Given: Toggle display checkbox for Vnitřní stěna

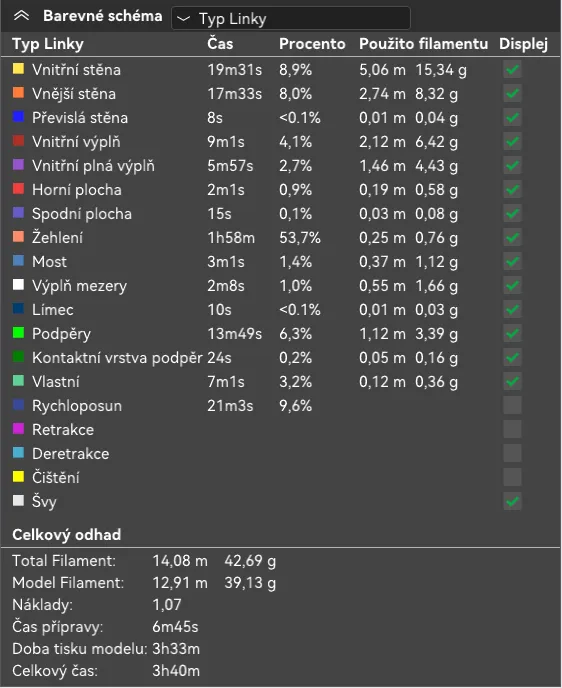Looking at the screenshot, I should click(512, 70).
